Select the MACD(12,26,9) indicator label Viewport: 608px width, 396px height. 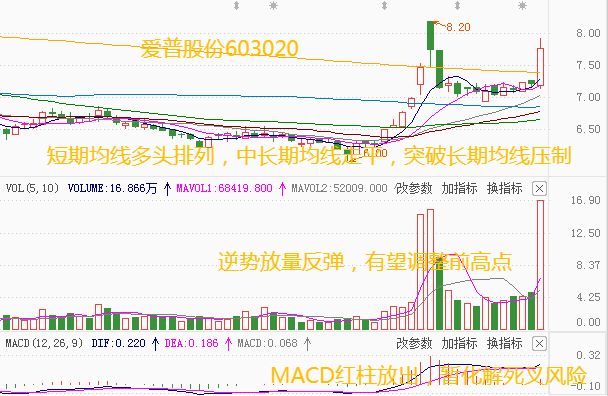[44, 343]
